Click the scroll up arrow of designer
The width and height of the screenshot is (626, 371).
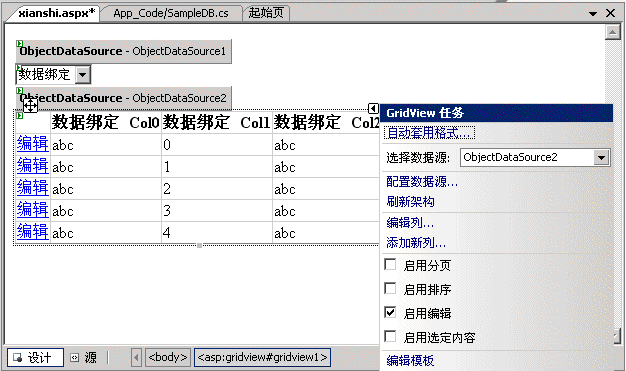click(613, 32)
